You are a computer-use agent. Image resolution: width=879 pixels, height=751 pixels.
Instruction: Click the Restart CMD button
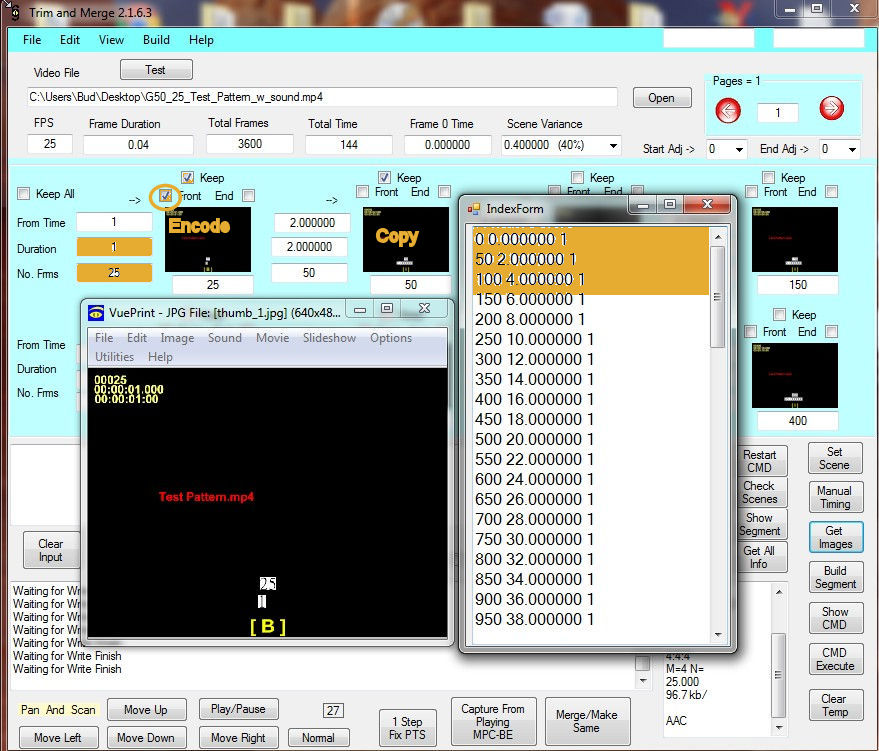pos(760,461)
